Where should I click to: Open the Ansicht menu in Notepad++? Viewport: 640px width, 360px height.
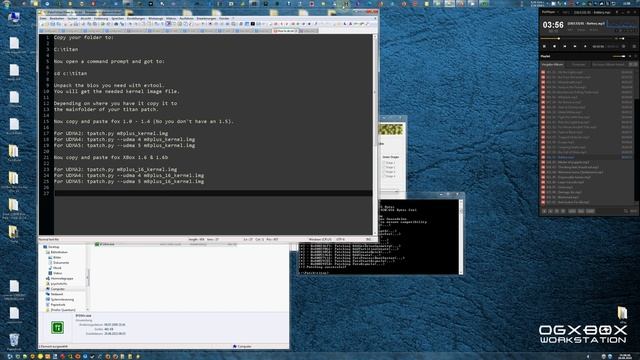[86, 18]
